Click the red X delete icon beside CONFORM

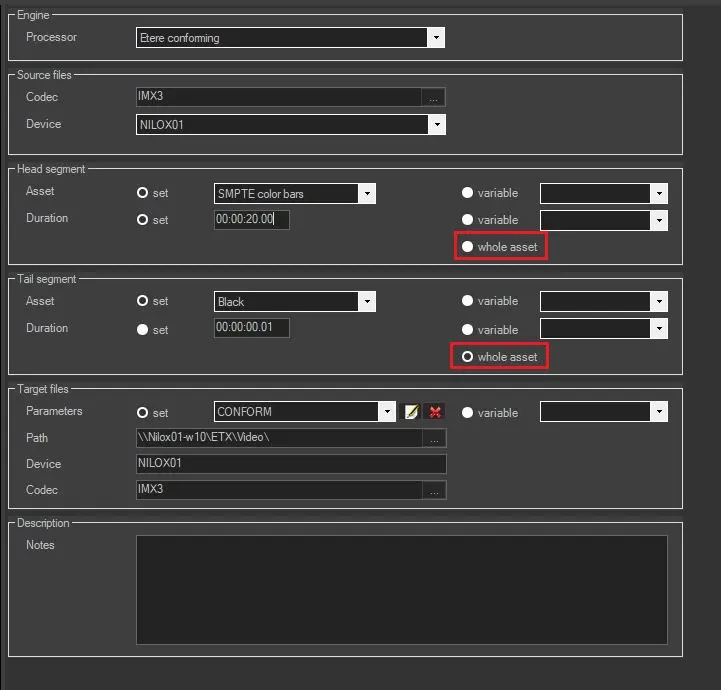[x=435, y=412]
